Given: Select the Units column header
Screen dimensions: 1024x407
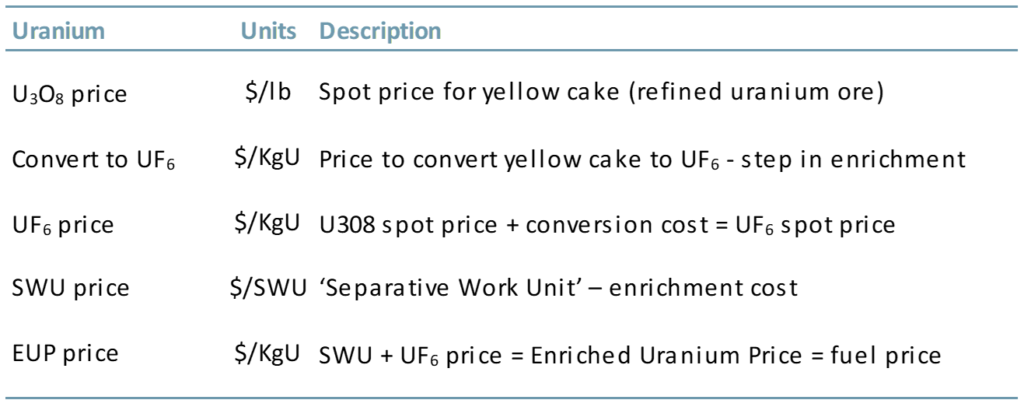Looking at the screenshot, I should tap(268, 31).
